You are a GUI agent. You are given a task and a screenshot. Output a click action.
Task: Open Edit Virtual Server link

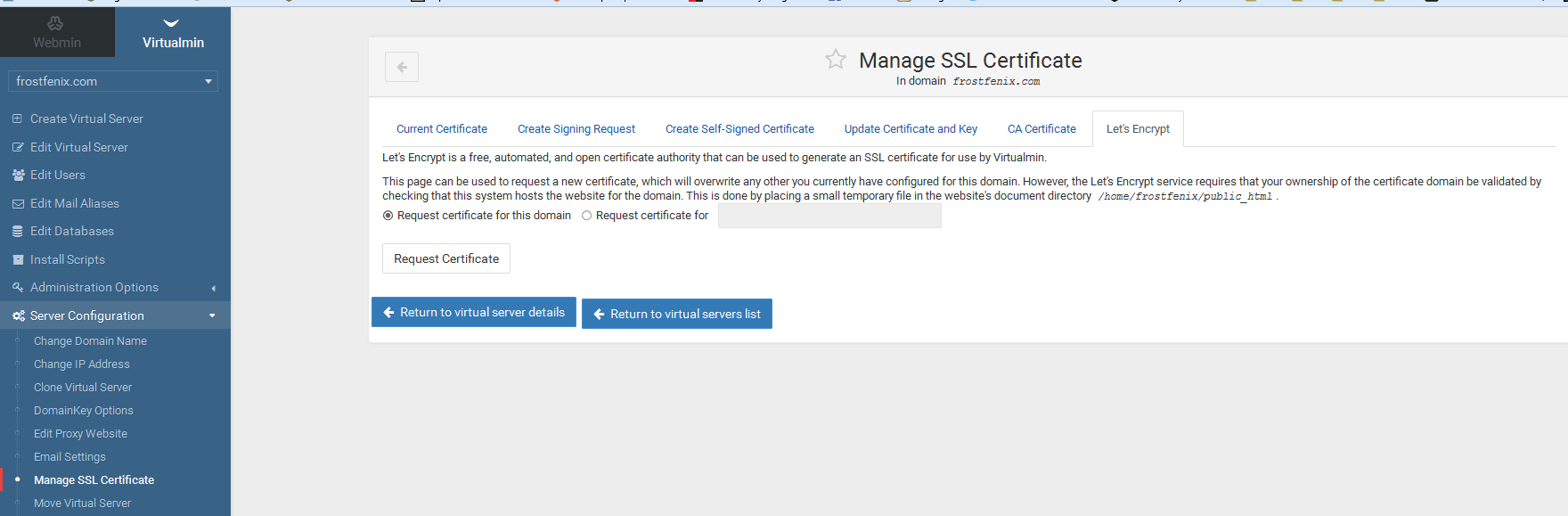pyautogui.click(x=79, y=147)
